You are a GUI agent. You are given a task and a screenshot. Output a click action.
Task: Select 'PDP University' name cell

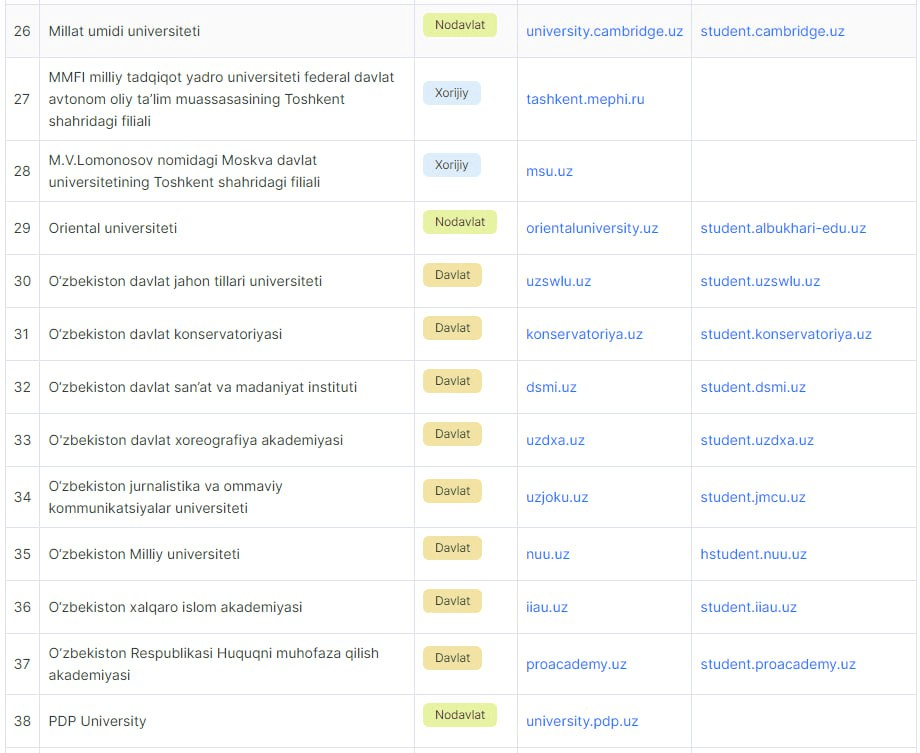[226, 721]
